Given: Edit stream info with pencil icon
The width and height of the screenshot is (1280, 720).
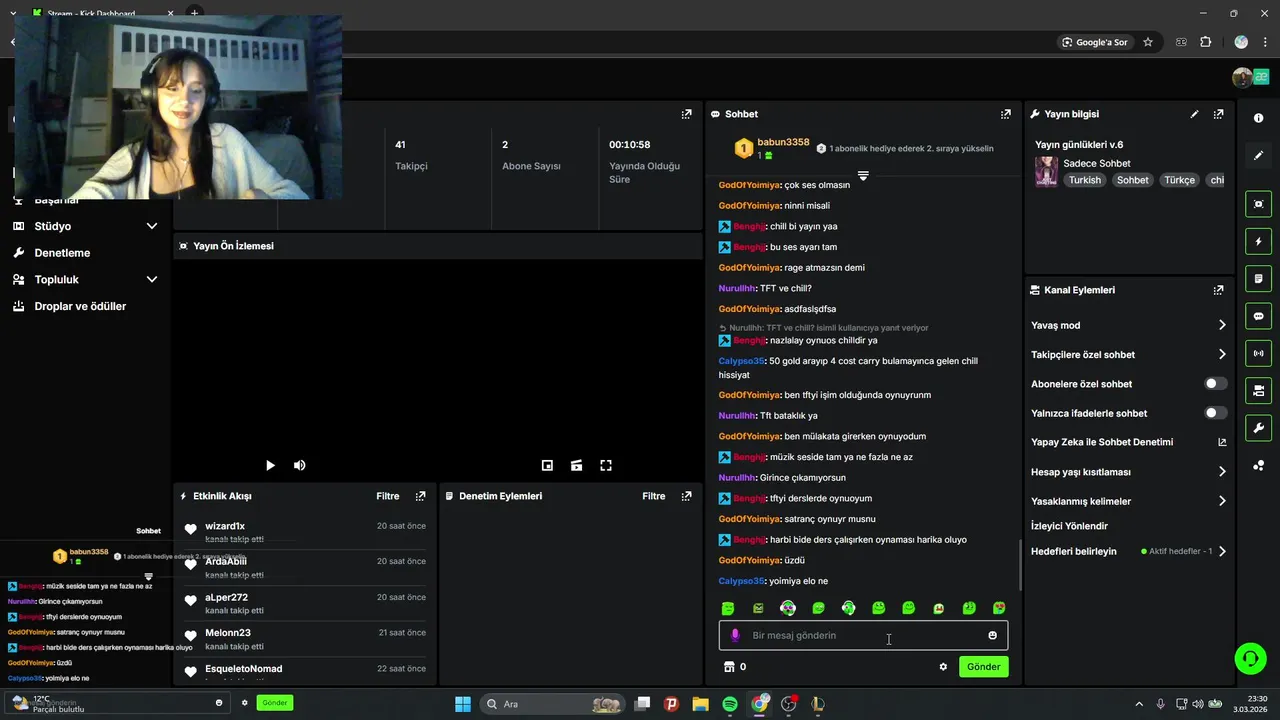Looking at the screenshot, I should pyautogui.click(x=1194, y=114).
